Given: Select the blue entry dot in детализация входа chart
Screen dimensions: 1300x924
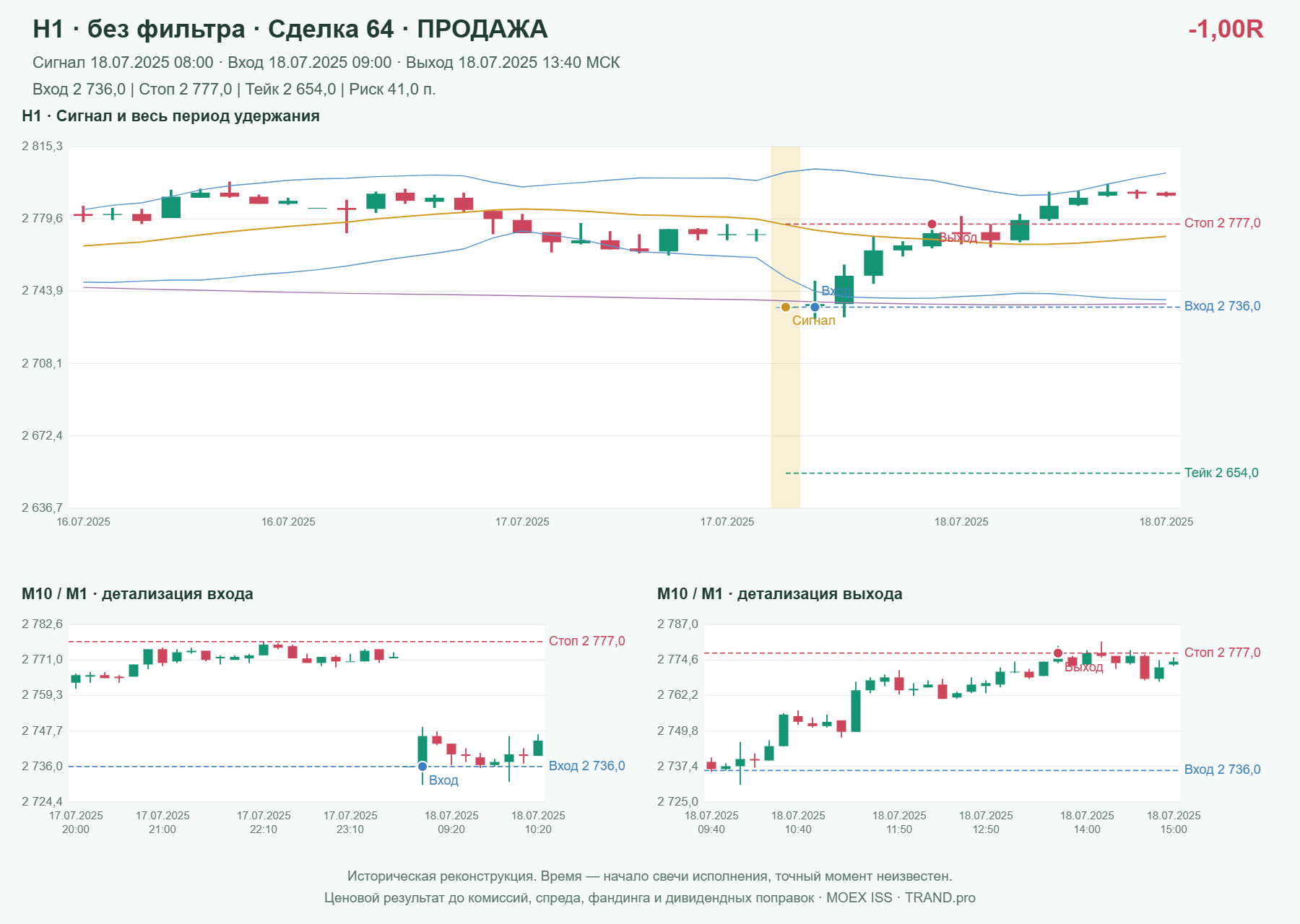Looking at the screenshot, I should coord(422,767).
